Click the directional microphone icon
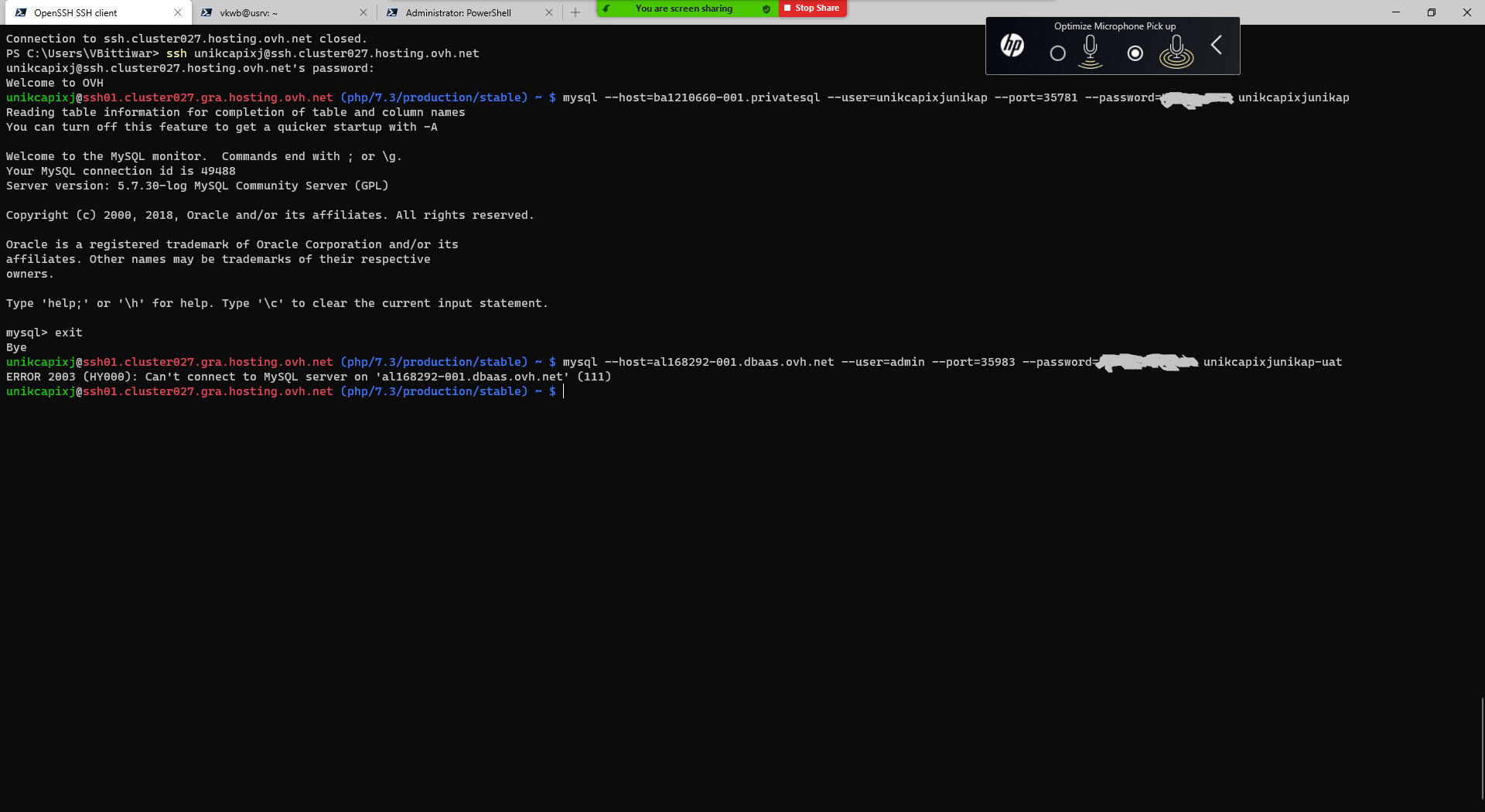 click(1091, 52)
